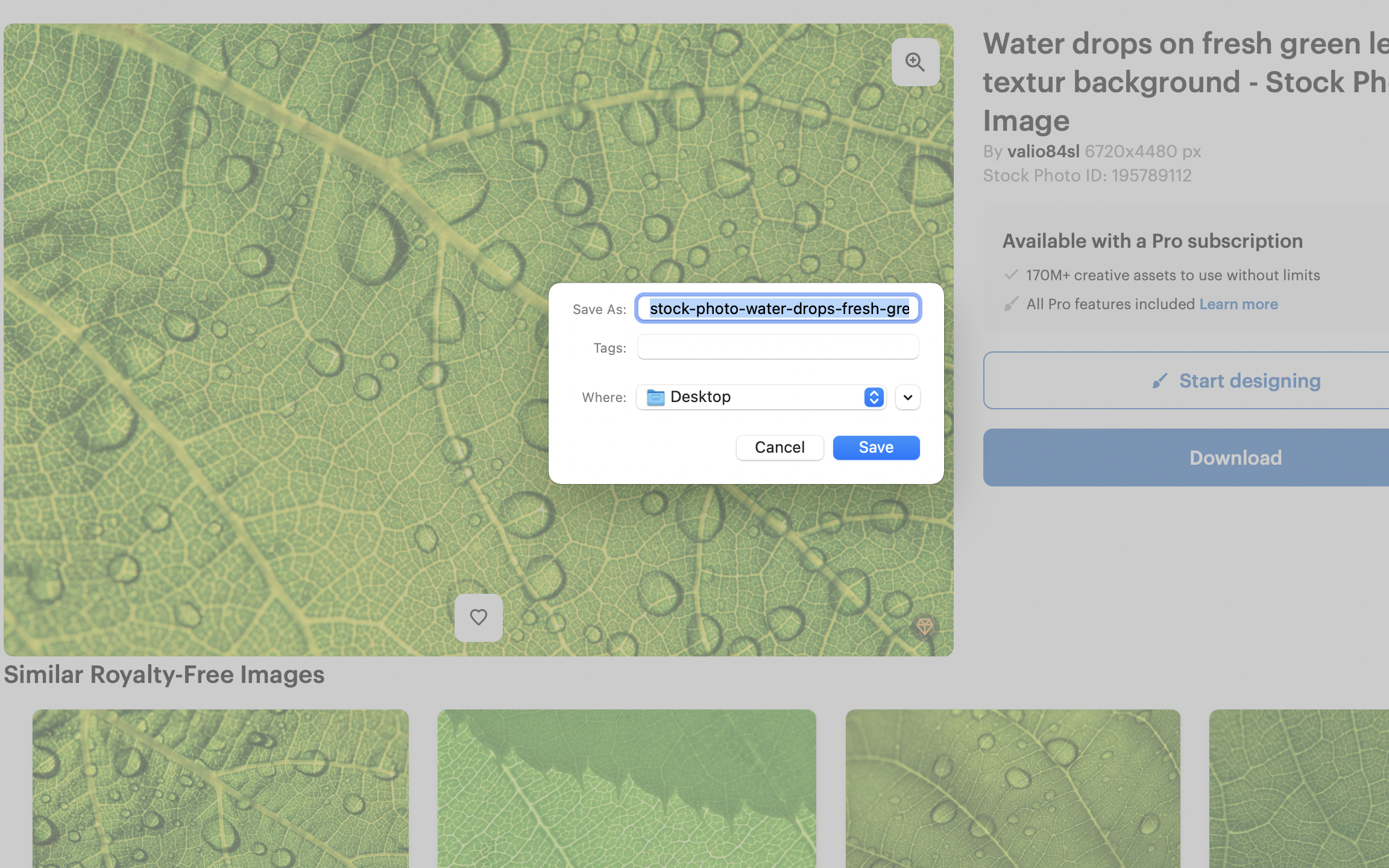Click the premium diamond badge on the image
The width and height of the screenshot is (1389, 868).
(925, 627)
